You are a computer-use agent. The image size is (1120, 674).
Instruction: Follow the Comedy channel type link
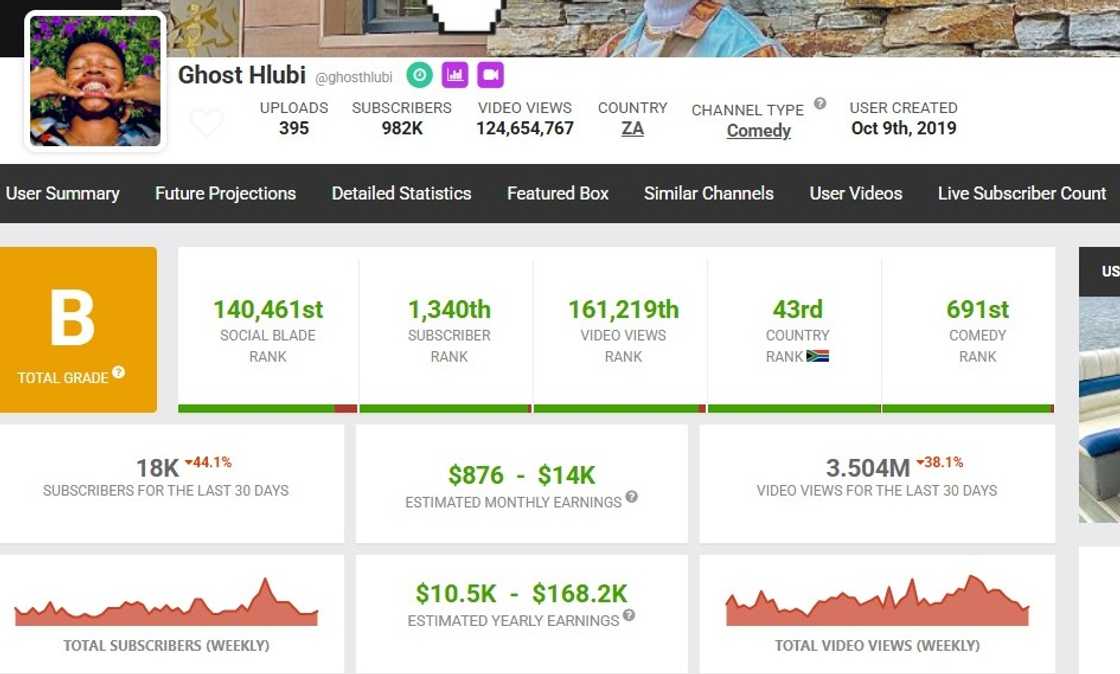[758, 131]
